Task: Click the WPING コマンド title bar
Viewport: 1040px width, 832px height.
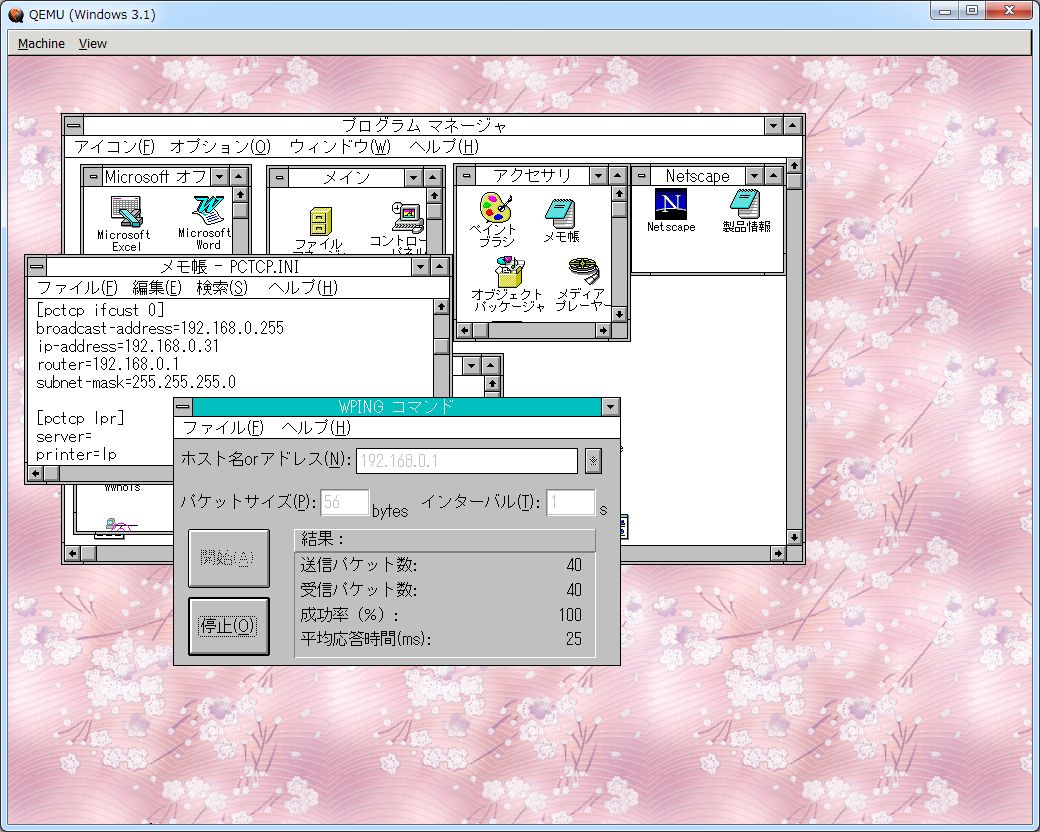Action: click(397, 407)
